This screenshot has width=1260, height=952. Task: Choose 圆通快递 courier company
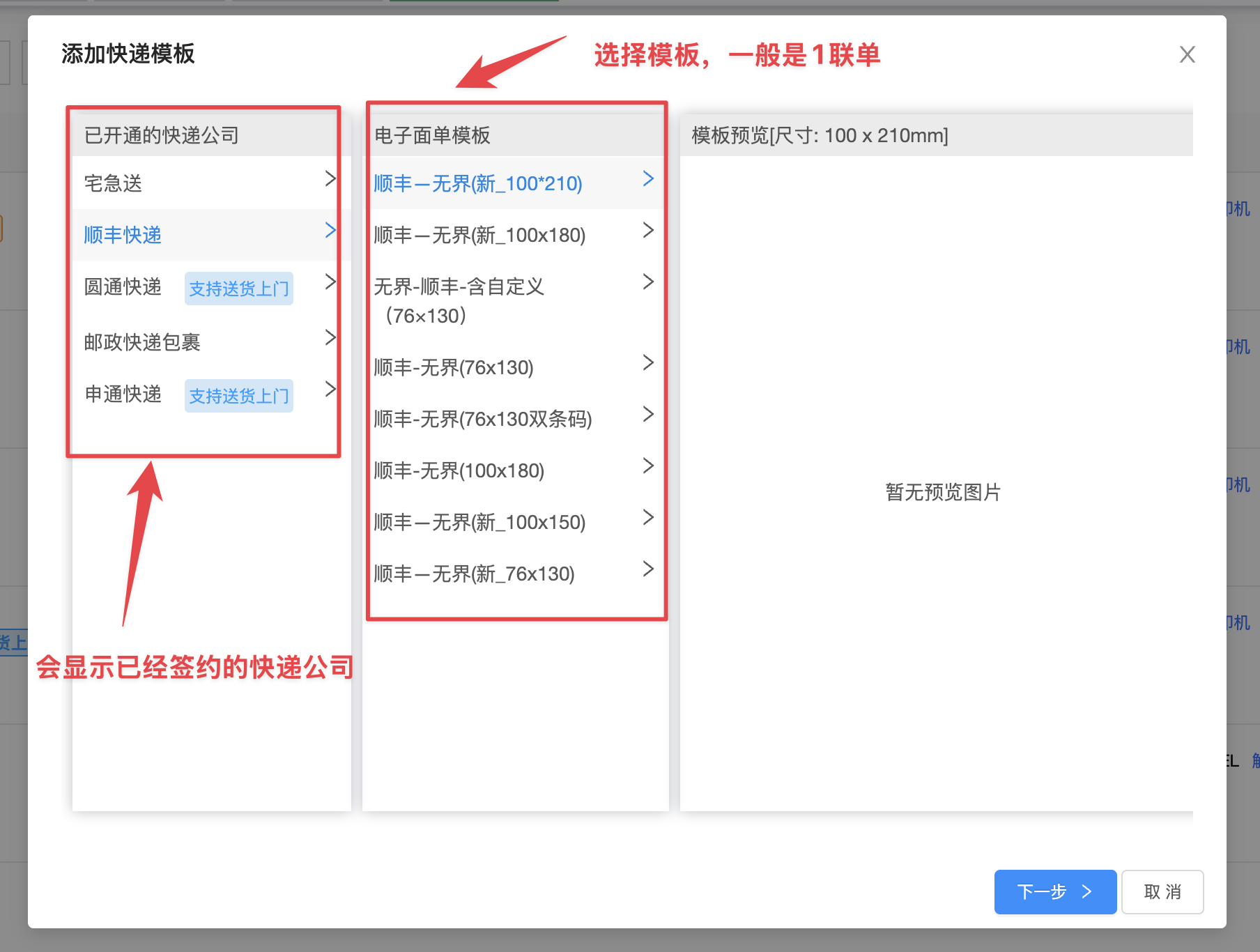click(123, 286)
